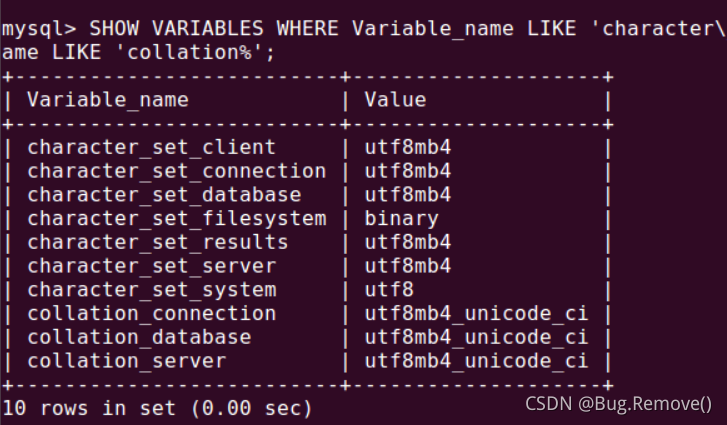Click the mysql> prompt text
The width and height of the screenshot is (727, 425).
tap(39, 29)
